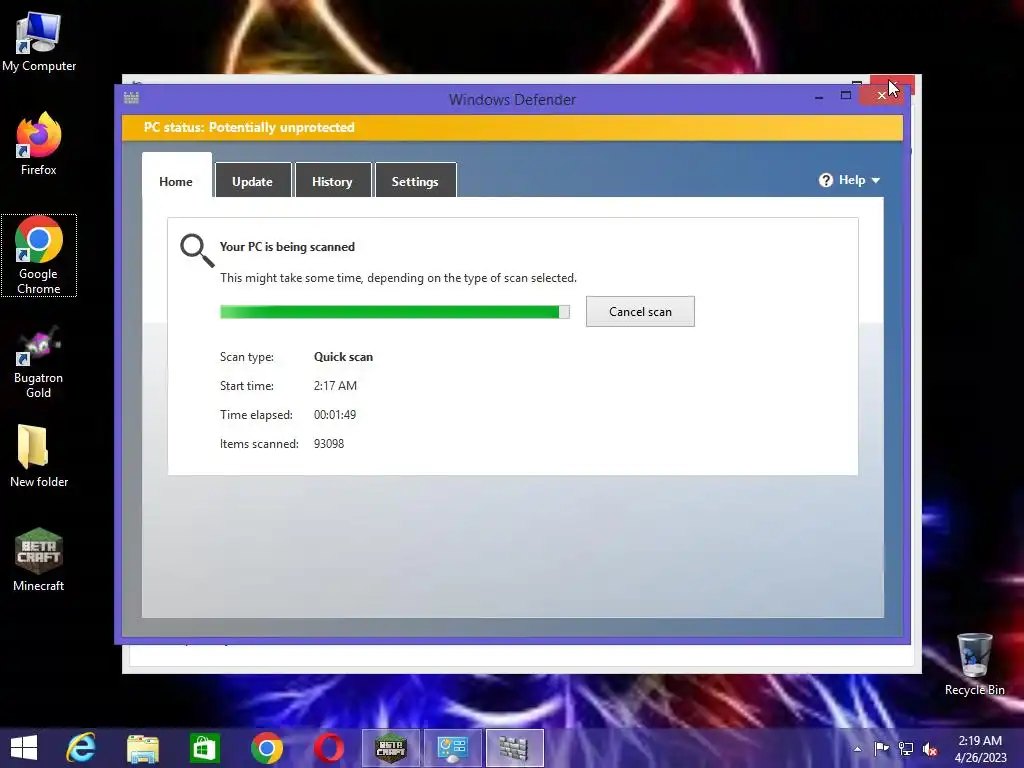Click the muted volume tray icon
The image size is (1024, 768).
click(930, 749)
